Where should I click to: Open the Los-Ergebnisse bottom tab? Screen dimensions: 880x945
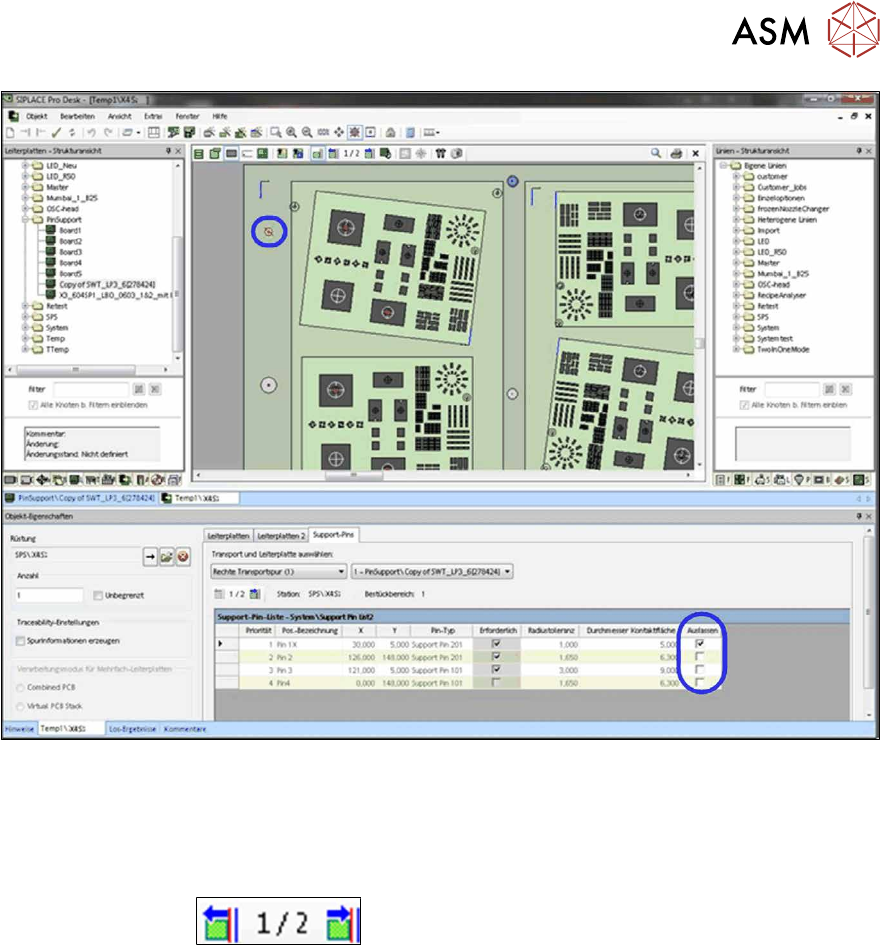132,729
